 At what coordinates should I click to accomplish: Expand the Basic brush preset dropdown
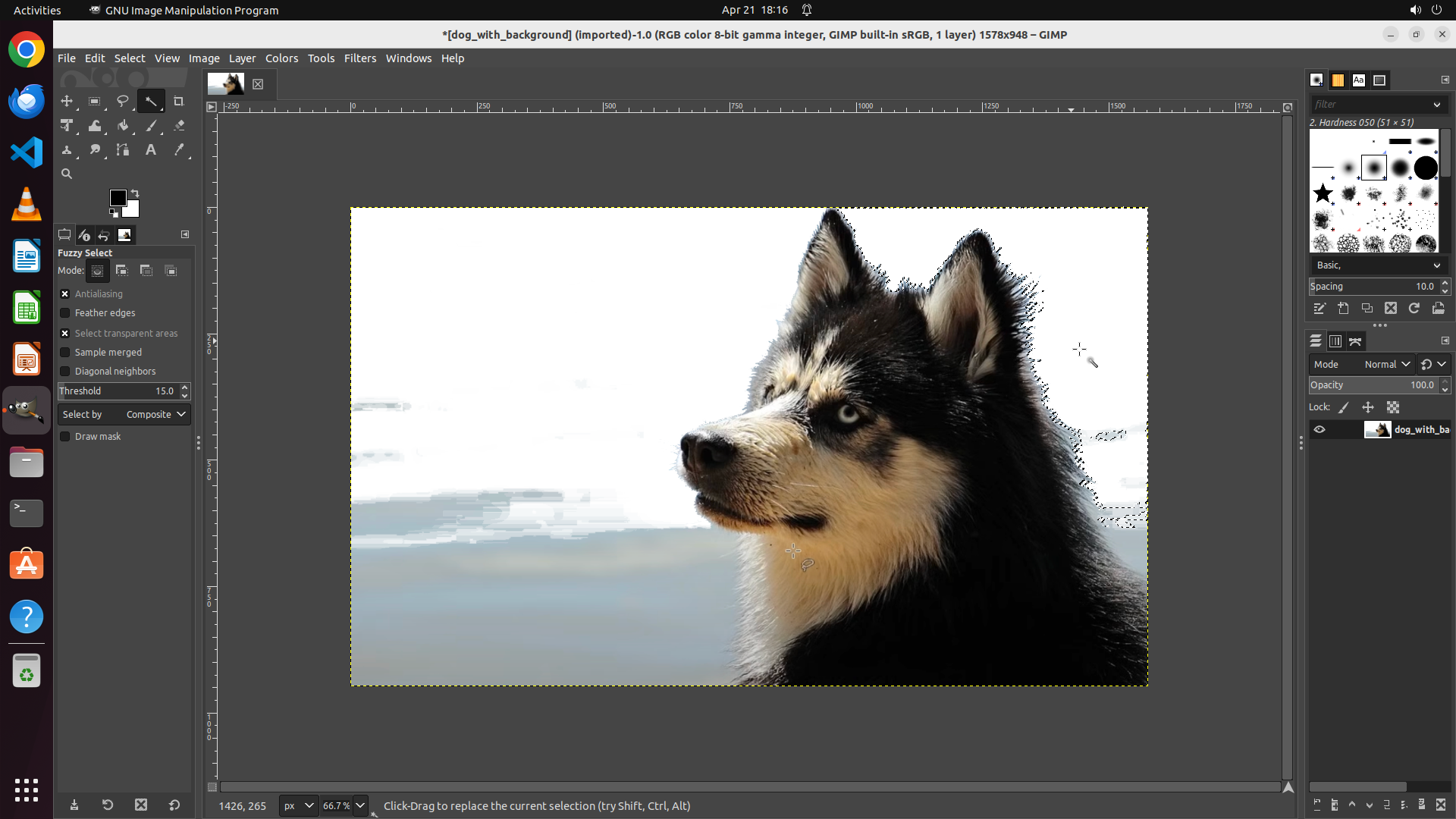1377,265
